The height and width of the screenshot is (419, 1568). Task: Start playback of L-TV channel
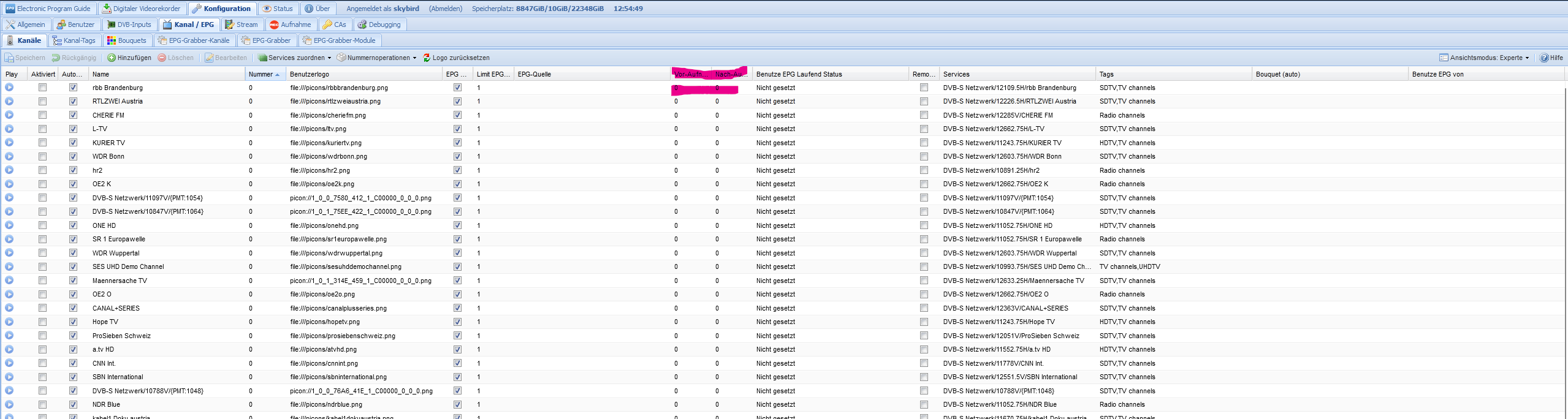(x=9, y=129)
